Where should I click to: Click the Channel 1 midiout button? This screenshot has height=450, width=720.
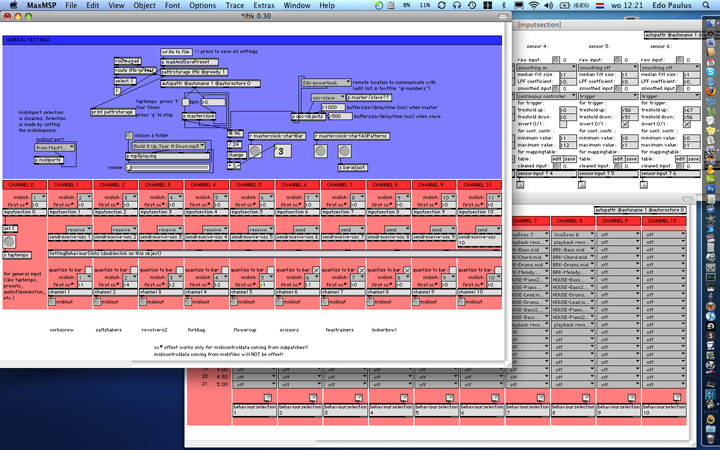point(51,302)
